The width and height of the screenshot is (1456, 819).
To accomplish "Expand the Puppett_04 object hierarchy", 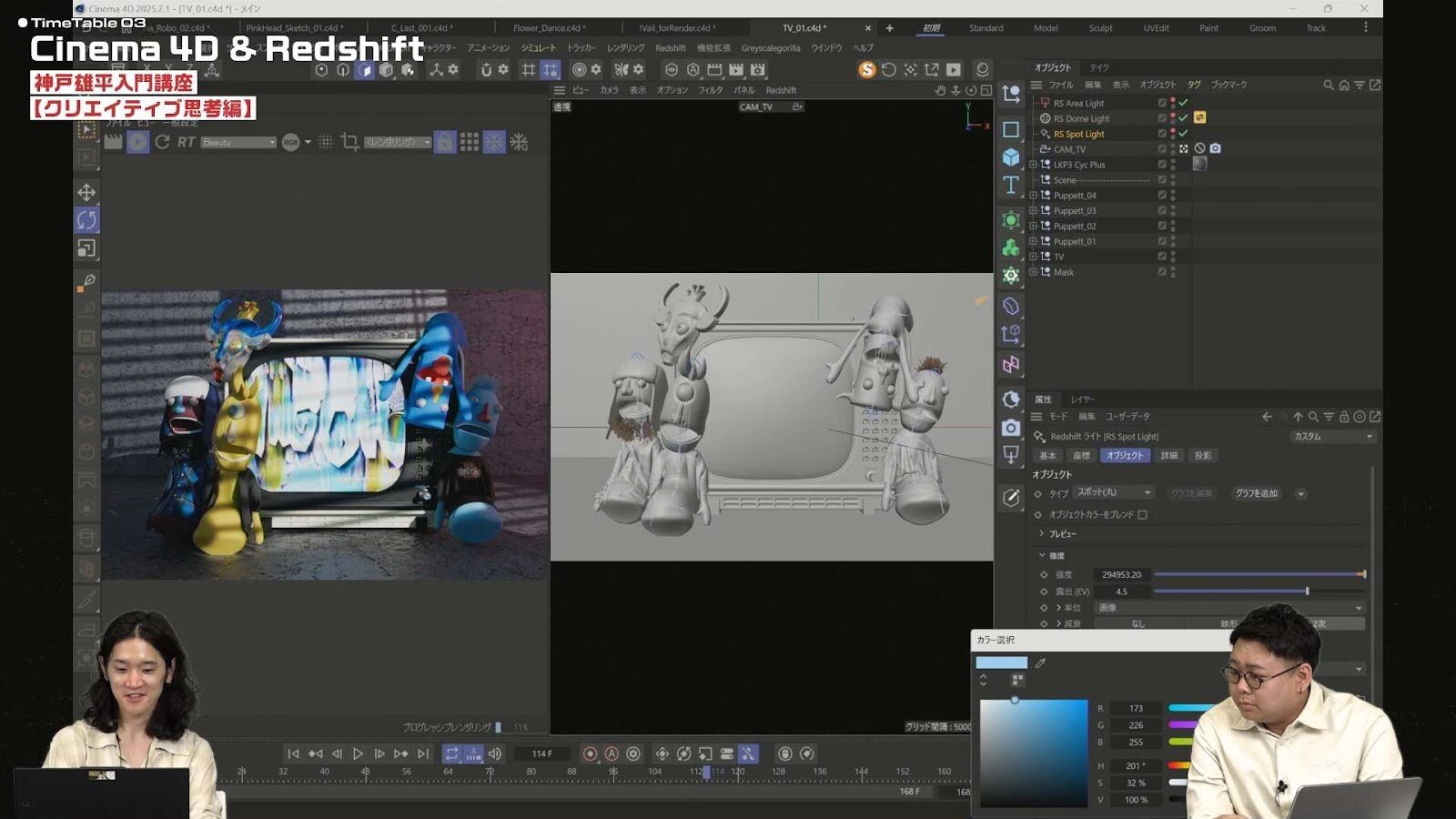I will tap(1033, 196).
